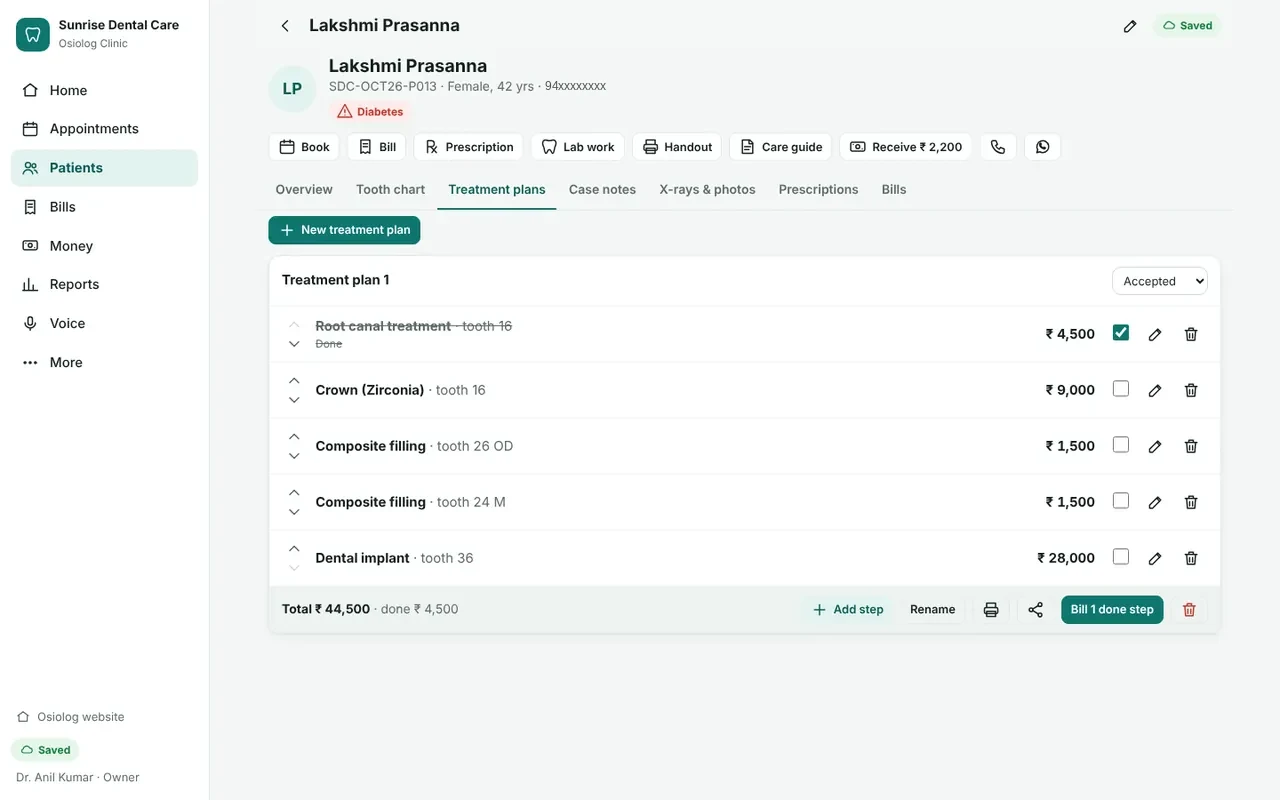Go back using the arrow beside Lakshmi Prasanna
Viewport: 1280px width, 800px height.
(285, 26)
